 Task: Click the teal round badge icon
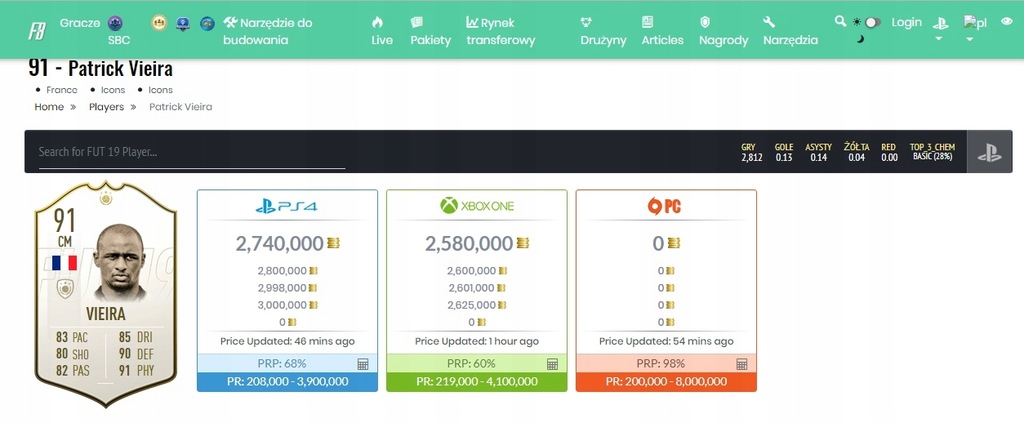click(207, 24)
